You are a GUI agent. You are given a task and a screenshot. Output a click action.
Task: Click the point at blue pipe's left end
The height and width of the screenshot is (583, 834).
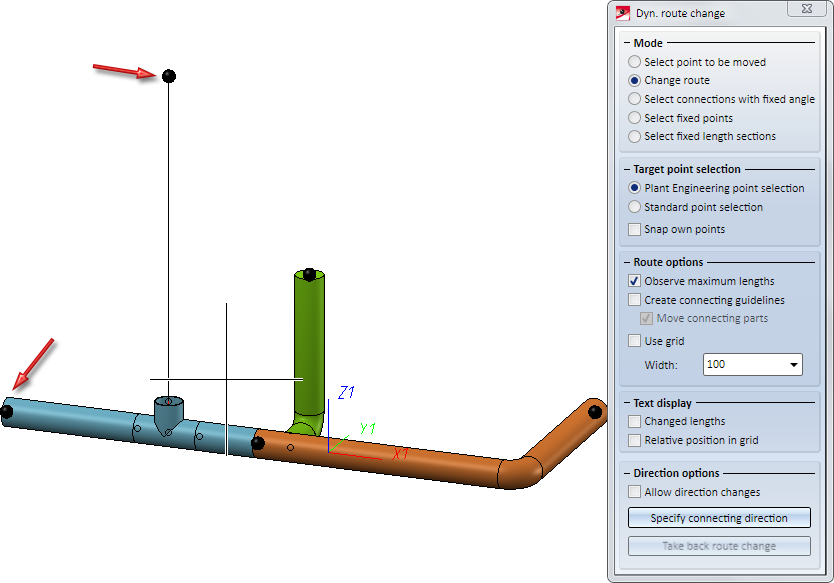point(6,411)
